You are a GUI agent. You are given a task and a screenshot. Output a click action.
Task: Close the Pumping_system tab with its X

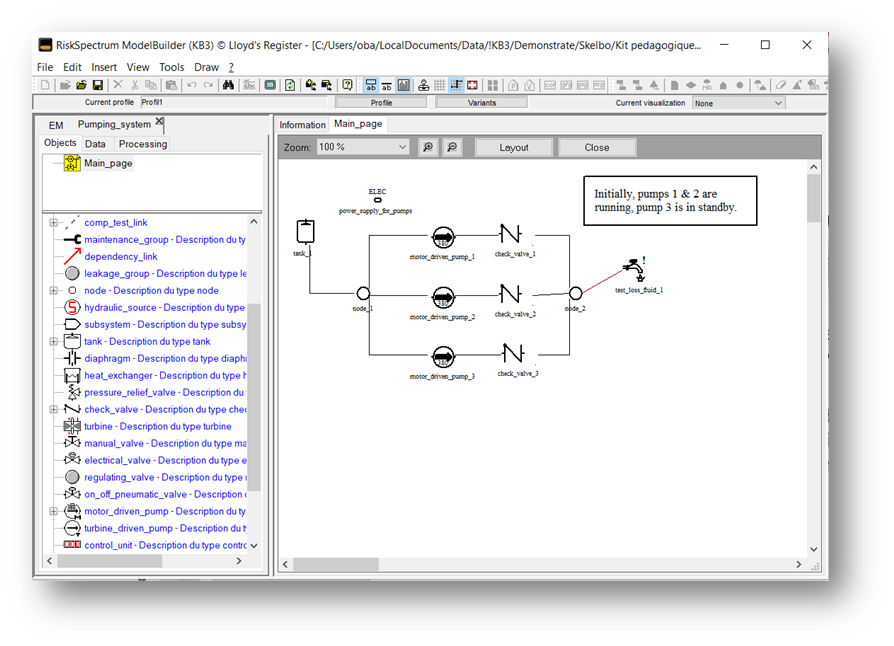[159, 121]
